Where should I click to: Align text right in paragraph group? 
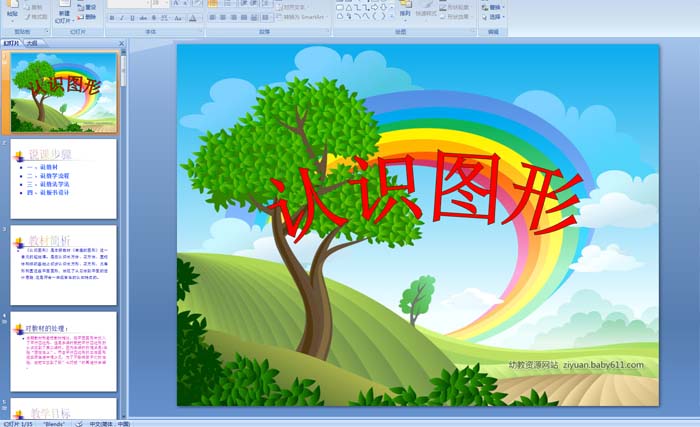click(233, 17)
